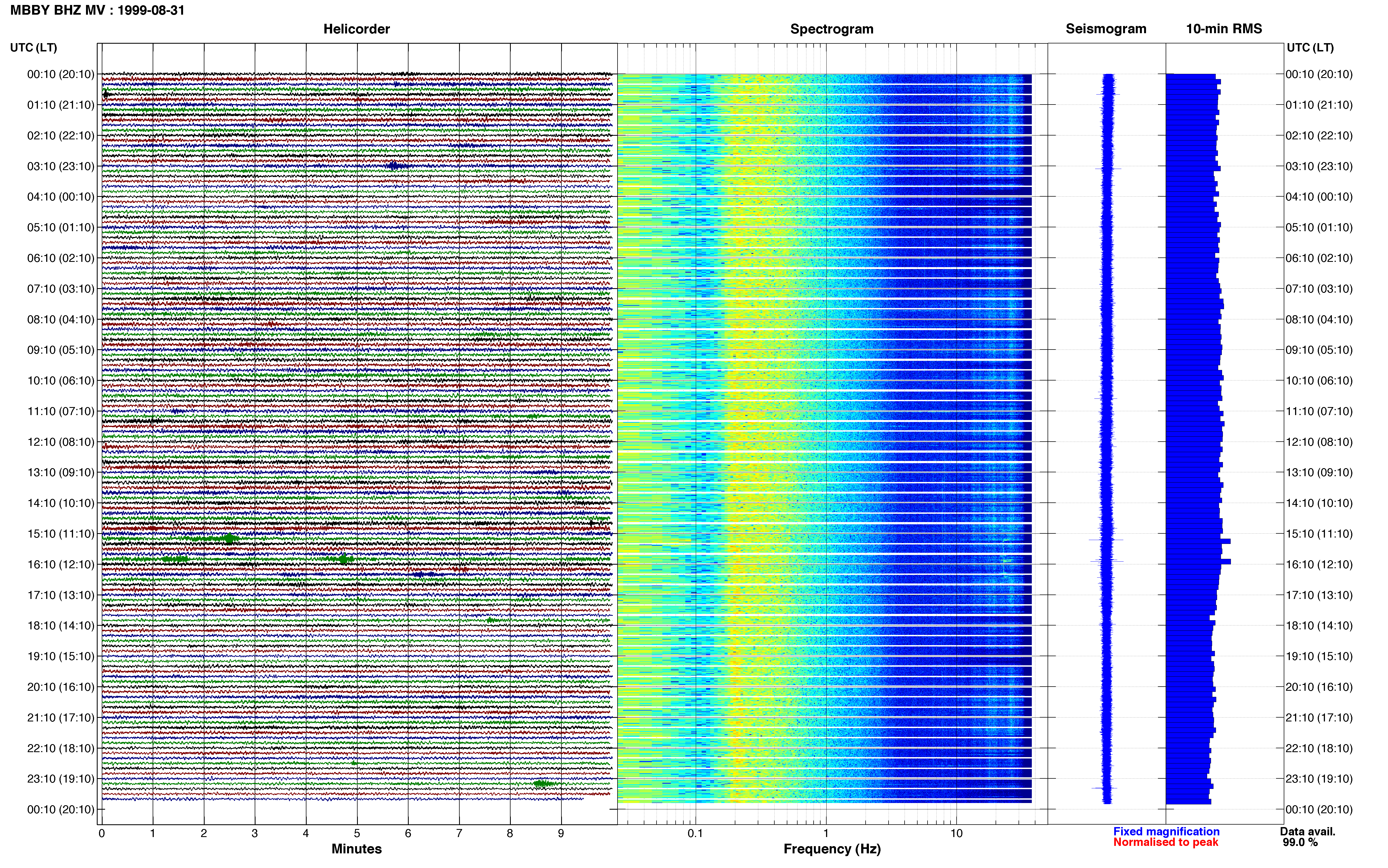Viewport: 1388px width, 868px height.
Task: Click left time label '05:10 (01:10)'
Action: tap(61, 227)
